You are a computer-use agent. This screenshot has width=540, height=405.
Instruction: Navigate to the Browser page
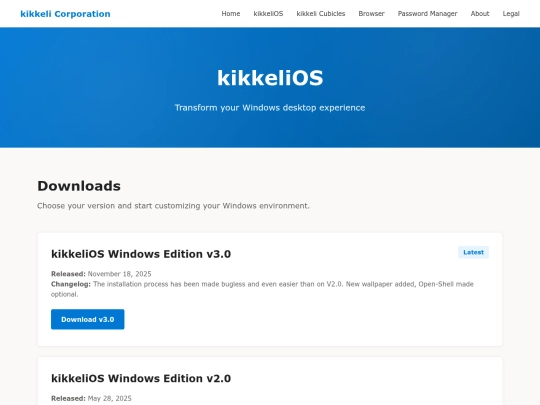click(371, 14)
